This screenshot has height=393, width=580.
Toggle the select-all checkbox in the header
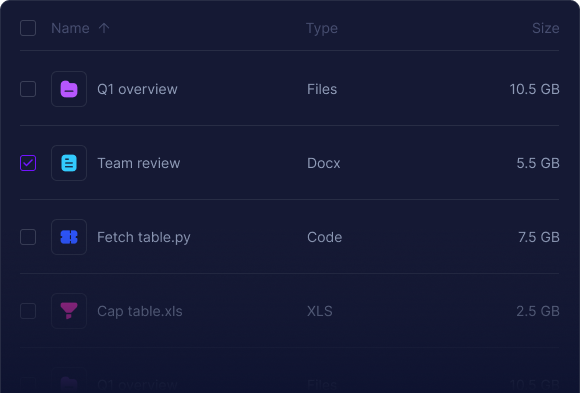click(28, 28)
